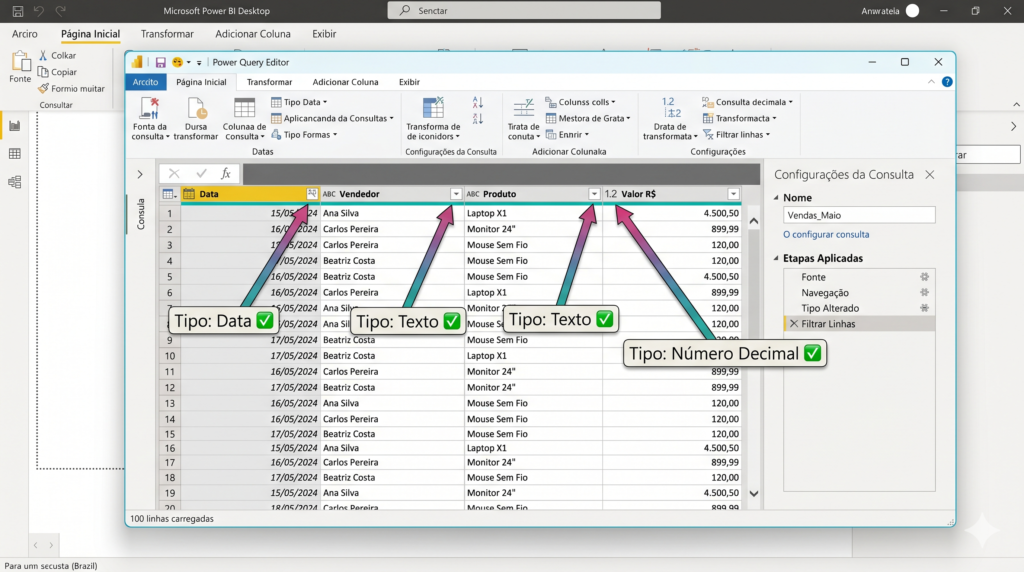Confirm the formula with checkmark icon
The width and height of the screenshot is (1024, 572).
coord(201,173)
